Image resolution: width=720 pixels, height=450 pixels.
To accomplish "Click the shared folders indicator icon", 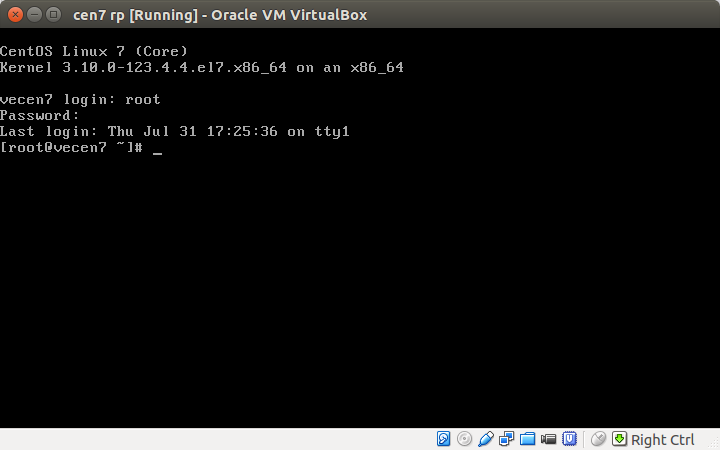I will (528, 439).
